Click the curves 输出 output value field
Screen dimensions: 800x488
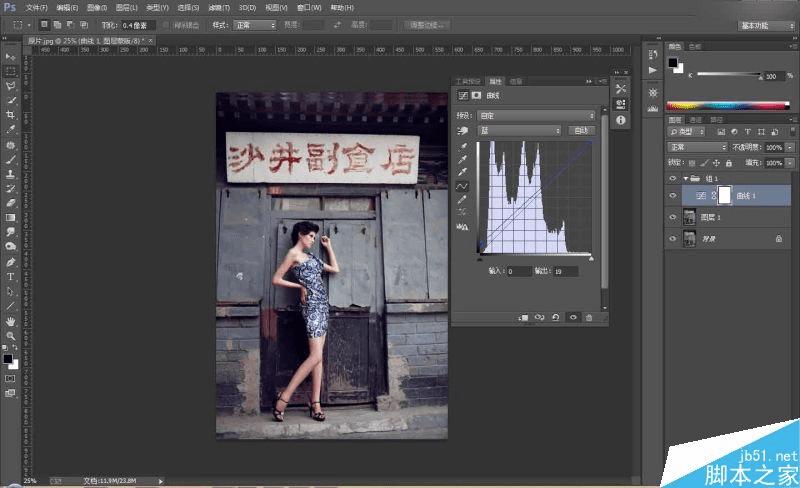(564, 271)
